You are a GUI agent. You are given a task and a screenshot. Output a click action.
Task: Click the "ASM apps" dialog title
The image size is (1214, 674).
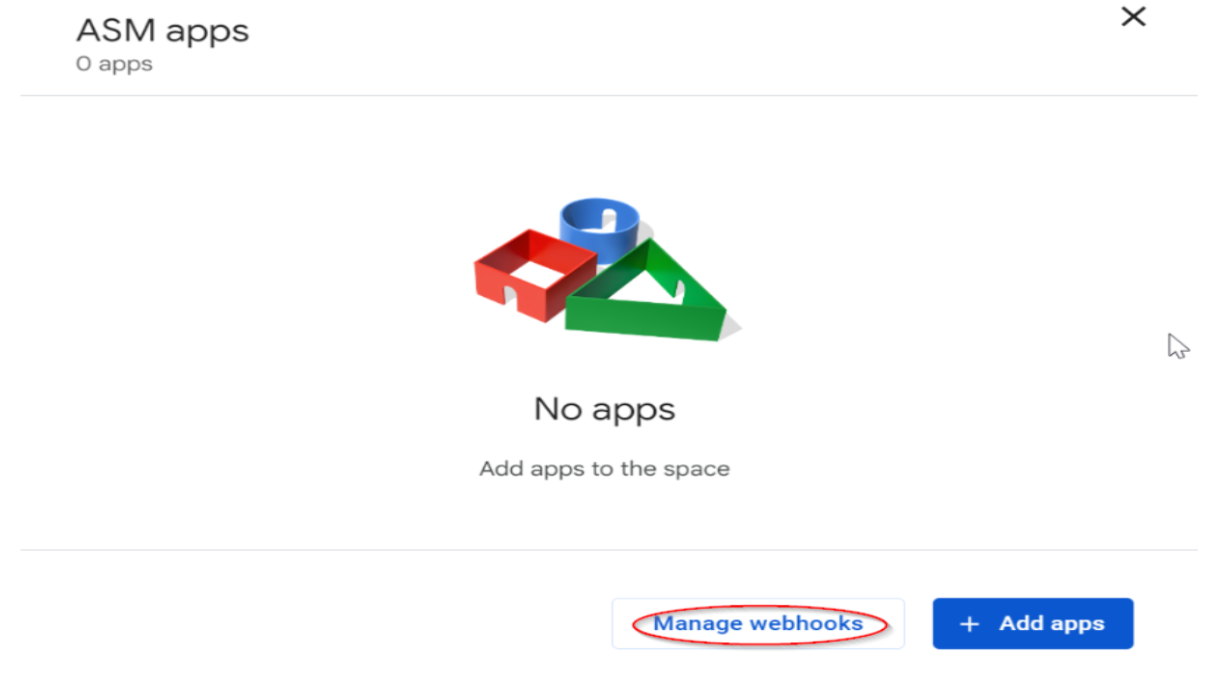pyautogui.click(x=163, y=31)
